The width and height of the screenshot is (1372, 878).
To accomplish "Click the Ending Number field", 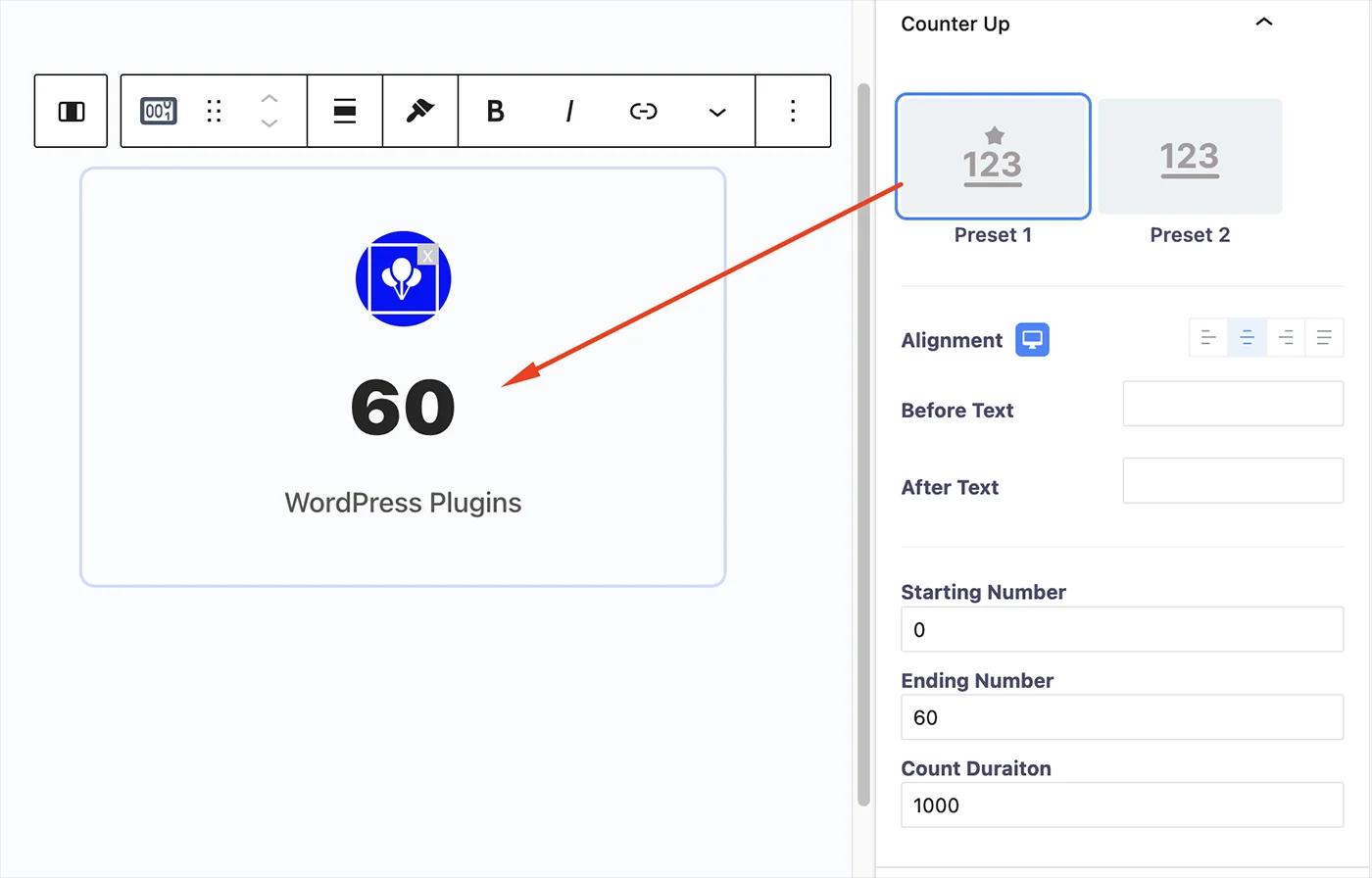I will [x=1121, y=717].
